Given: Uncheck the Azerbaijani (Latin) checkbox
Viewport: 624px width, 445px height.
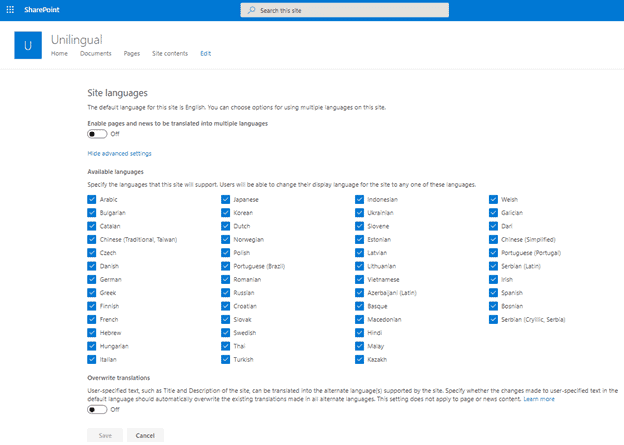Looking at the screenshot, I should (359, 293).
